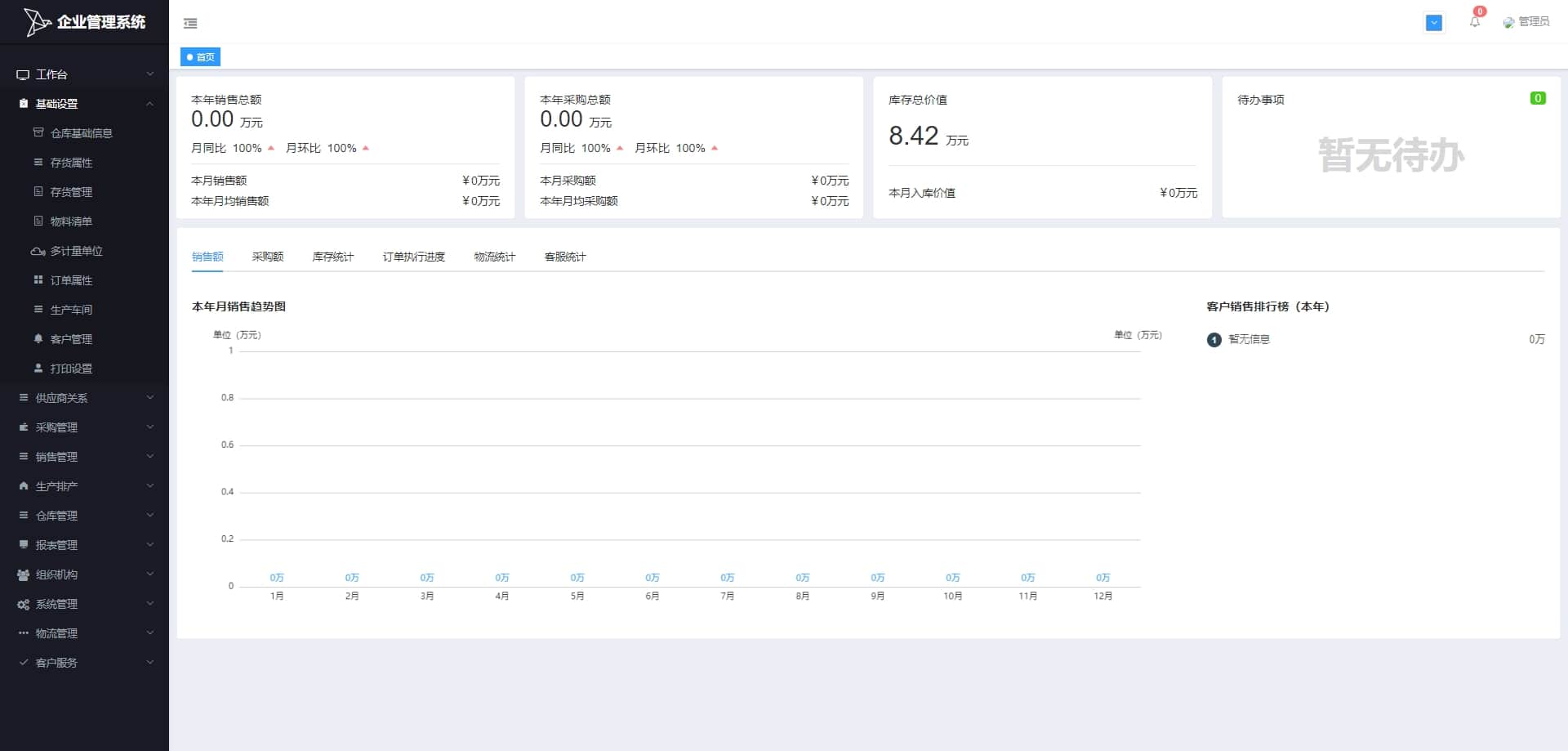Expand the 物流管理 menu chevron

(150, 633)
